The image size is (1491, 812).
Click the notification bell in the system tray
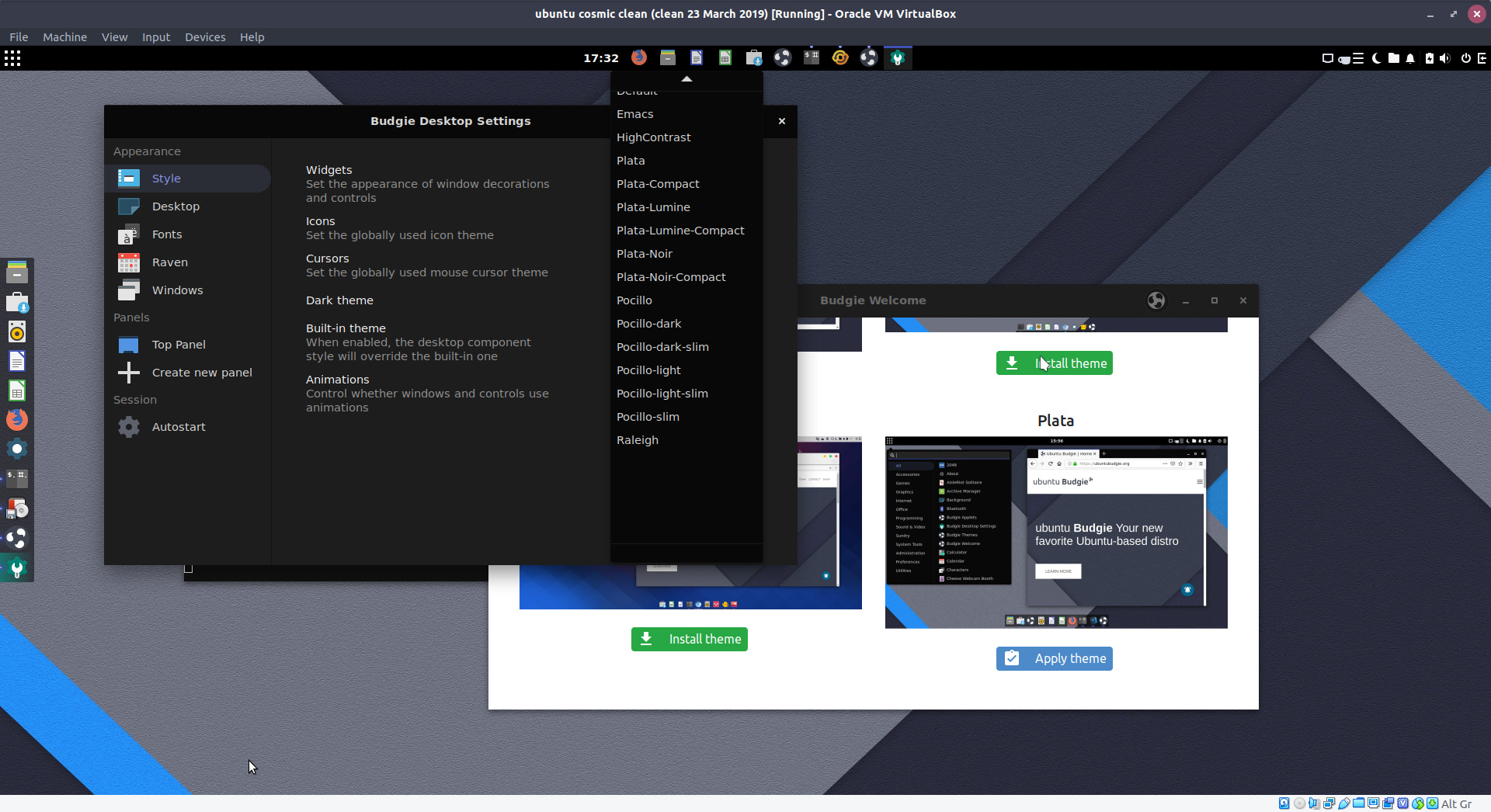pos(1409,58)
